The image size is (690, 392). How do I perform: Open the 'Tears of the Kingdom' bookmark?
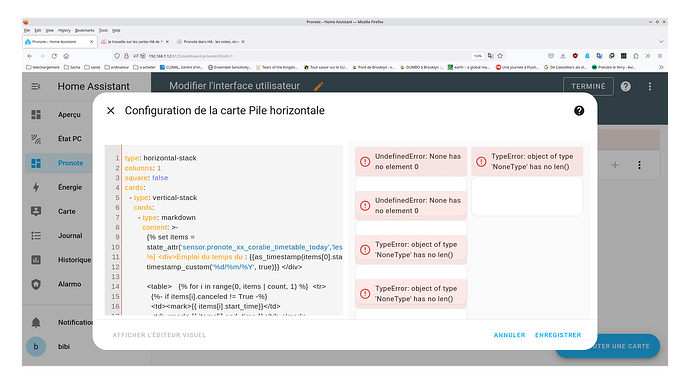[277, 67]
